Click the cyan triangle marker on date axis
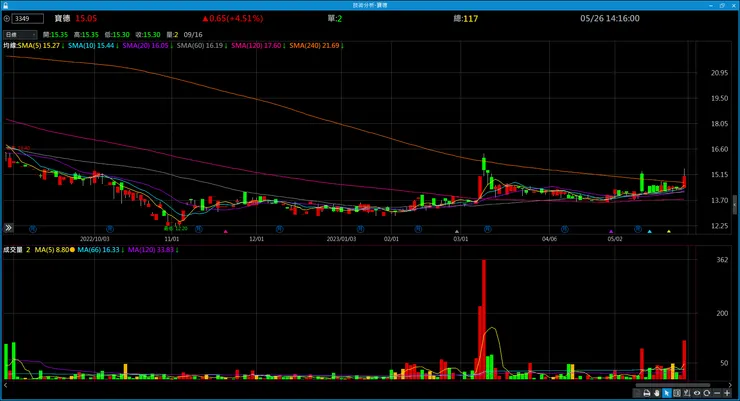740x401 pixels. tap(649, 231)
